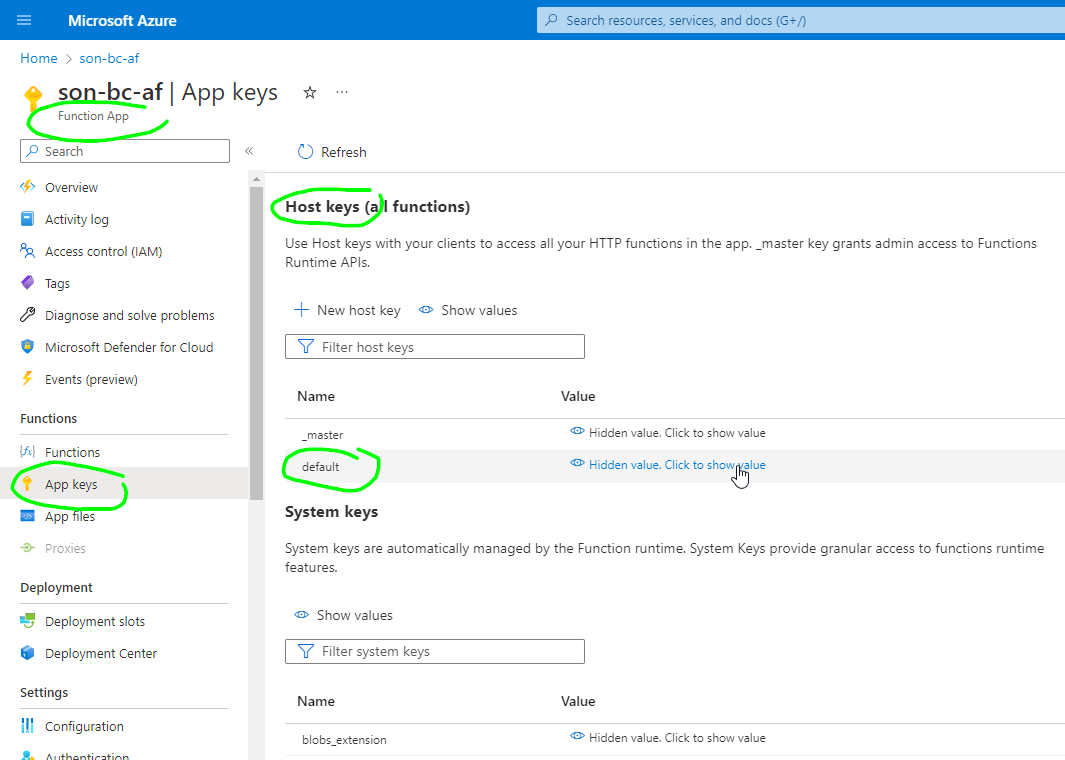1065x760 pixels.
Task: Click the default key name
Action: 321,467
